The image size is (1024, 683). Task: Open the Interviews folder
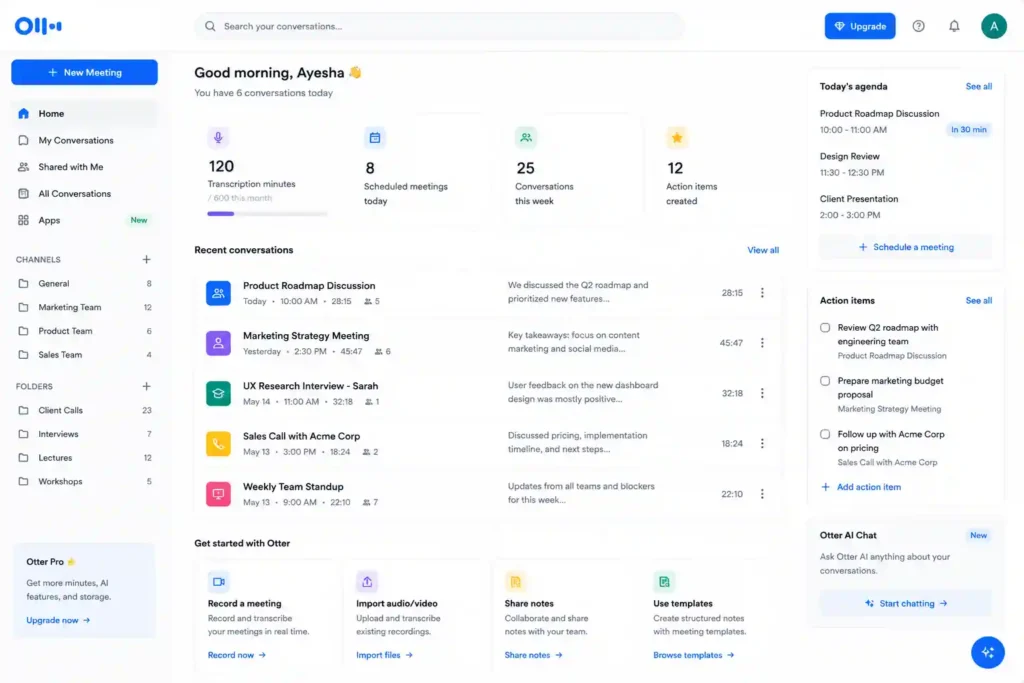84,434
